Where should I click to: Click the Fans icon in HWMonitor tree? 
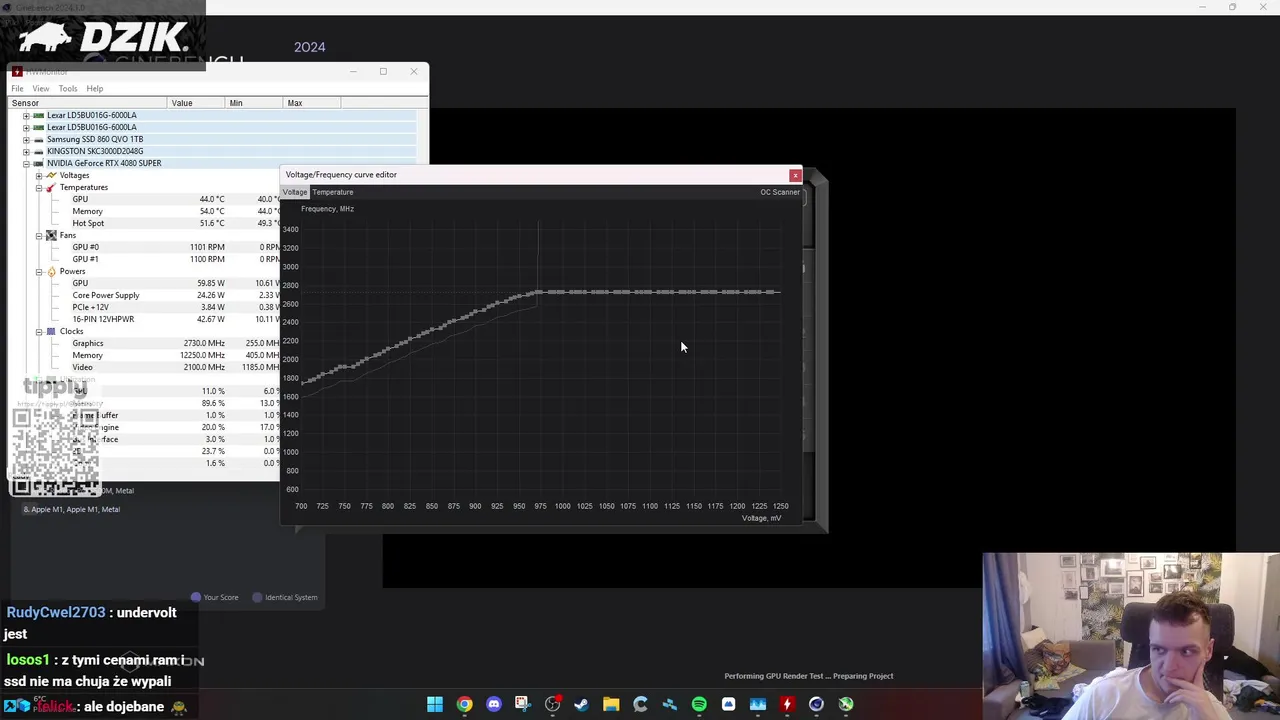click(x=51, y=235)
